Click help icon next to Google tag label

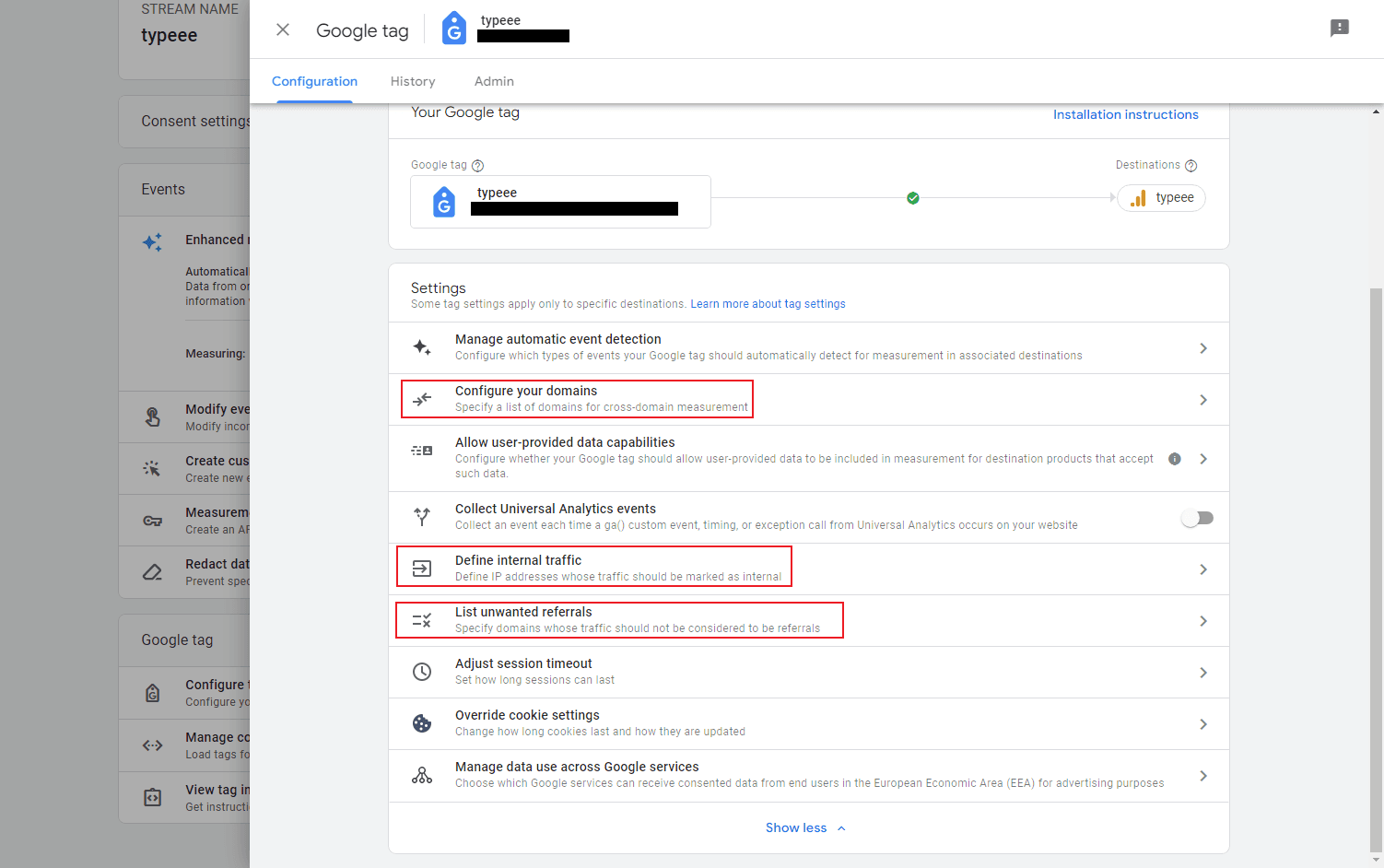click(x=477, y=166)
